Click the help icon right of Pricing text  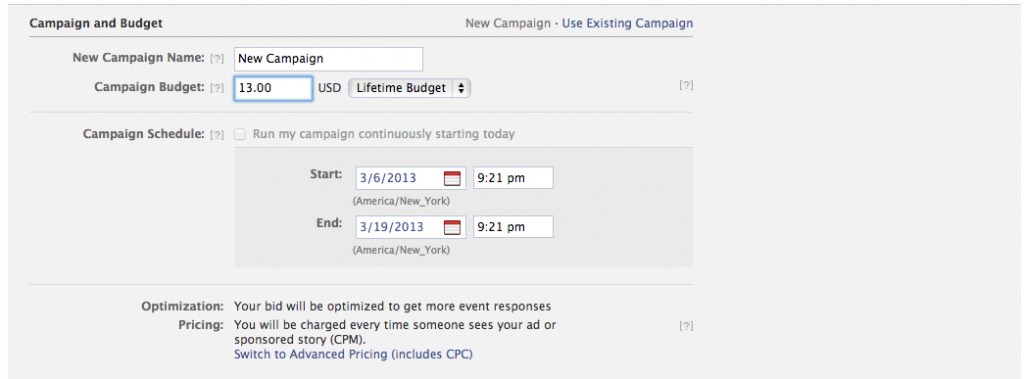(686, 325)
